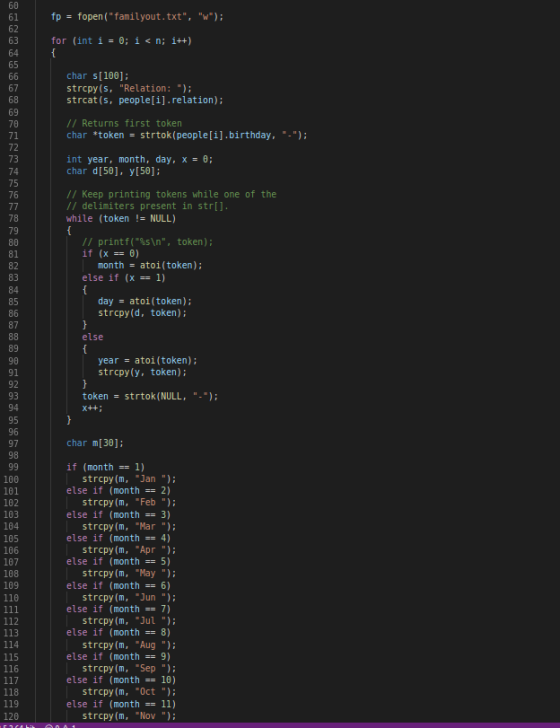This screenshot has height=728, width=560.
Task: Click line number 78 in the gutter
Action: click(x=13, y=218)
